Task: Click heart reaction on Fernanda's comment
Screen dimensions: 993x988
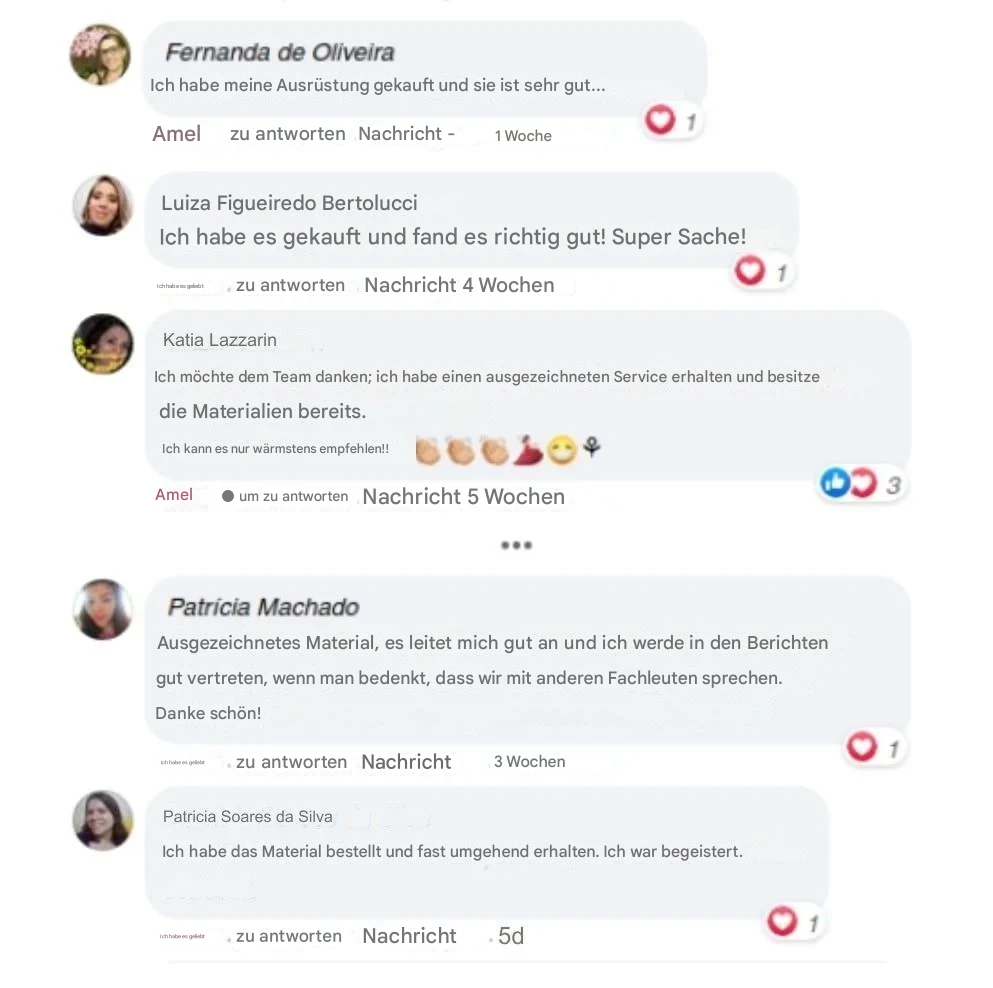Action: [x=661, y=121]
